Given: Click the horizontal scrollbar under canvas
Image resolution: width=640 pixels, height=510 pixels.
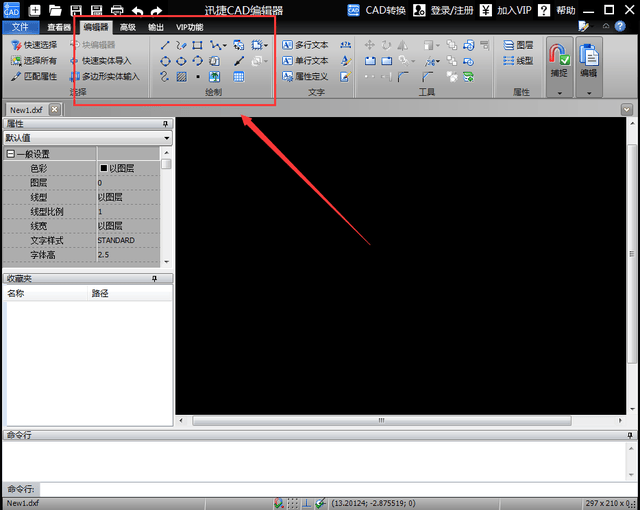Looking at the screenshot, I should [x=382, y=421].
